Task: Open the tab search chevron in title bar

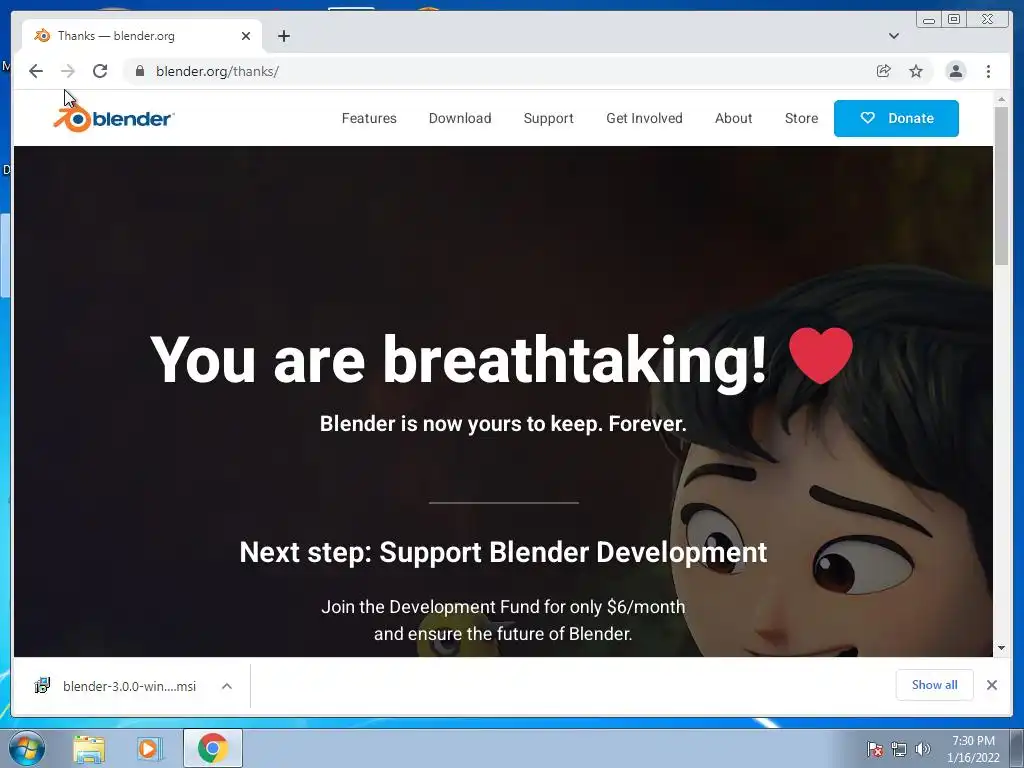Action: pos(894,36)
